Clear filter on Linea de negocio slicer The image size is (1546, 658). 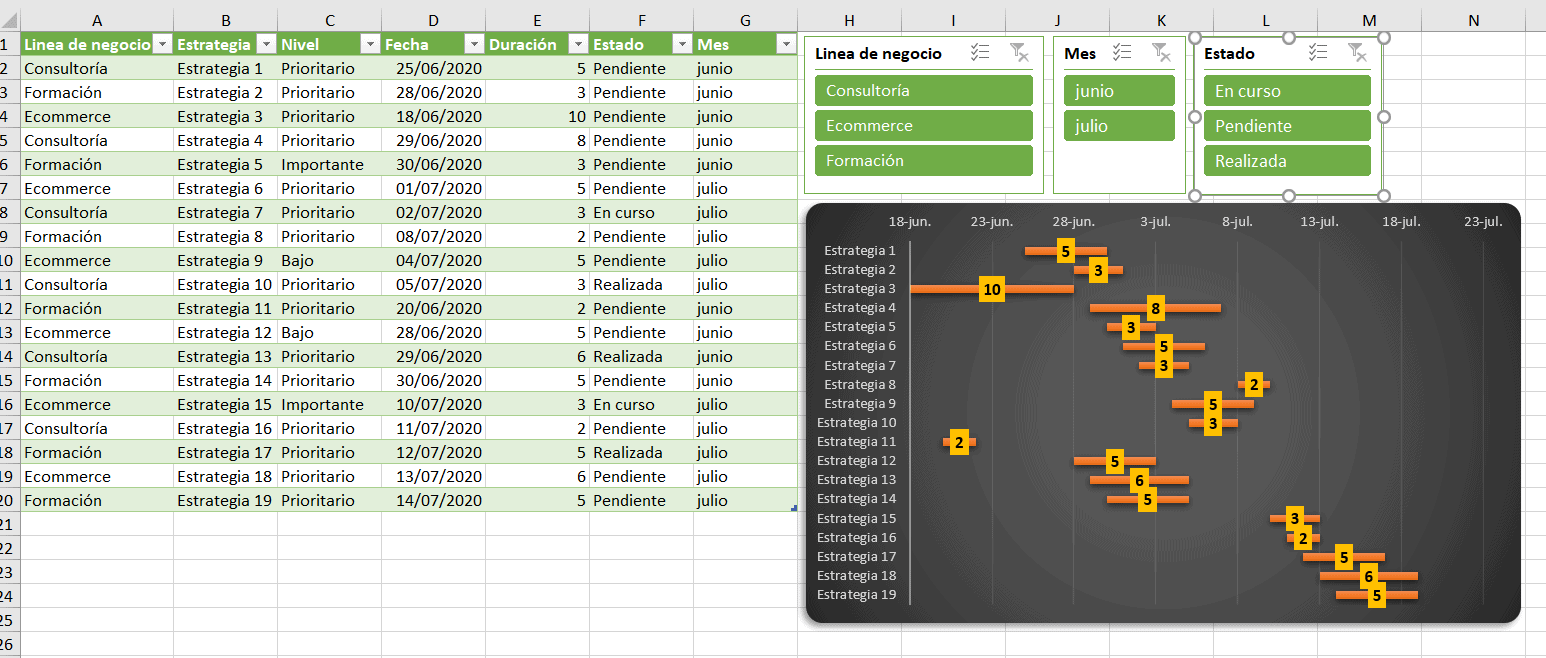(1019, 53)
